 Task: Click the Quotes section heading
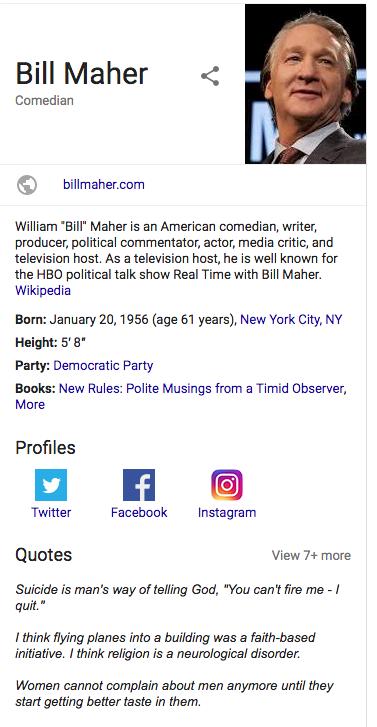44,555
